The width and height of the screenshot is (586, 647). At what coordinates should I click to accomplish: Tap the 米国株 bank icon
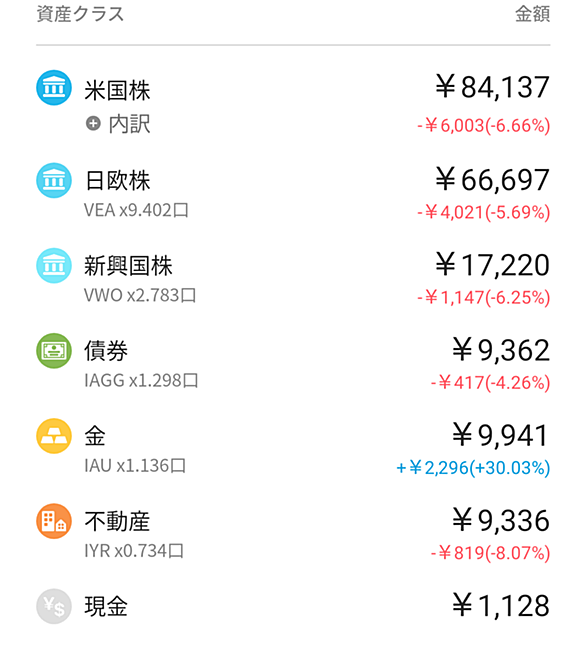tap(54, 87)
